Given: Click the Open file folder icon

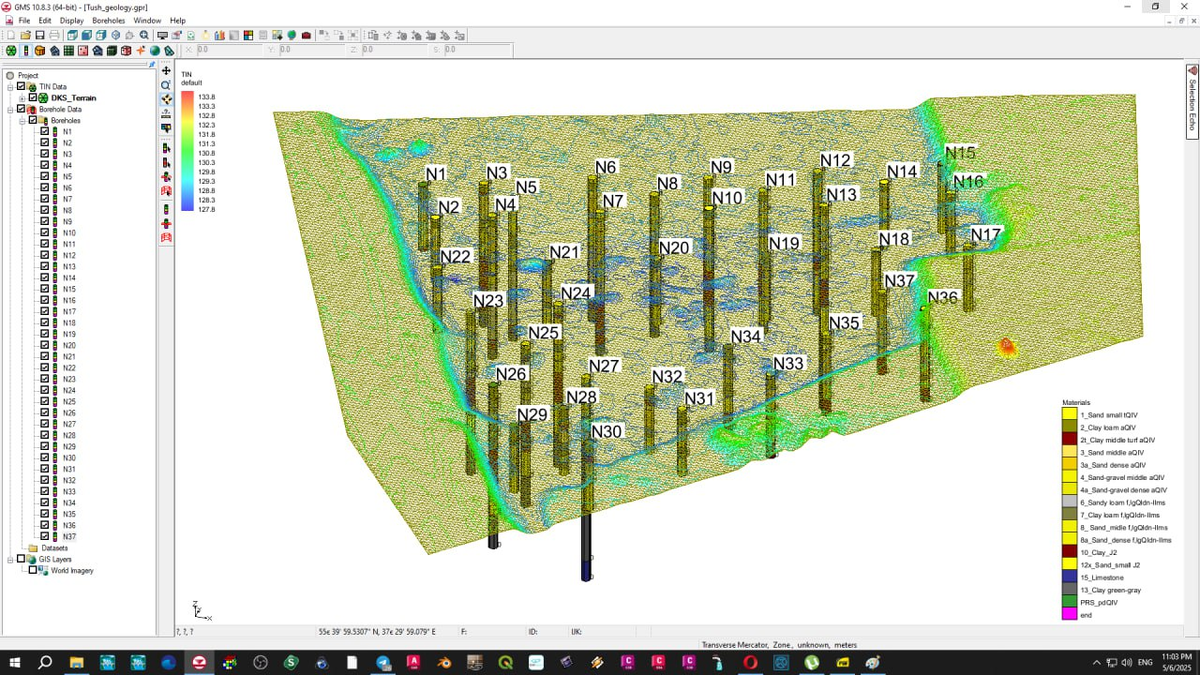Looking at the screenshot, I should click(26, 35).
